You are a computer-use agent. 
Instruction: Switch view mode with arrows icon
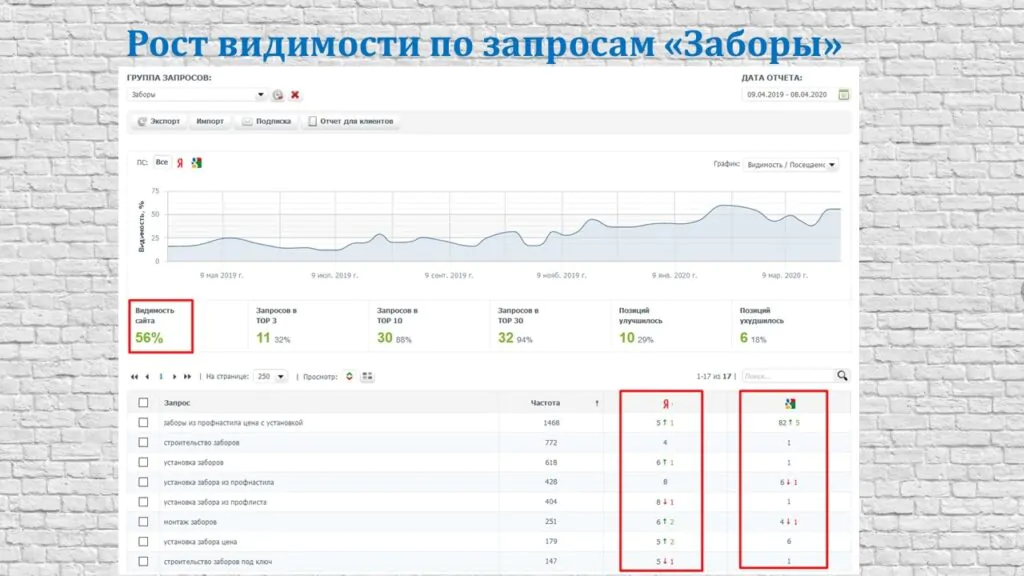click(x=349, y=376)
